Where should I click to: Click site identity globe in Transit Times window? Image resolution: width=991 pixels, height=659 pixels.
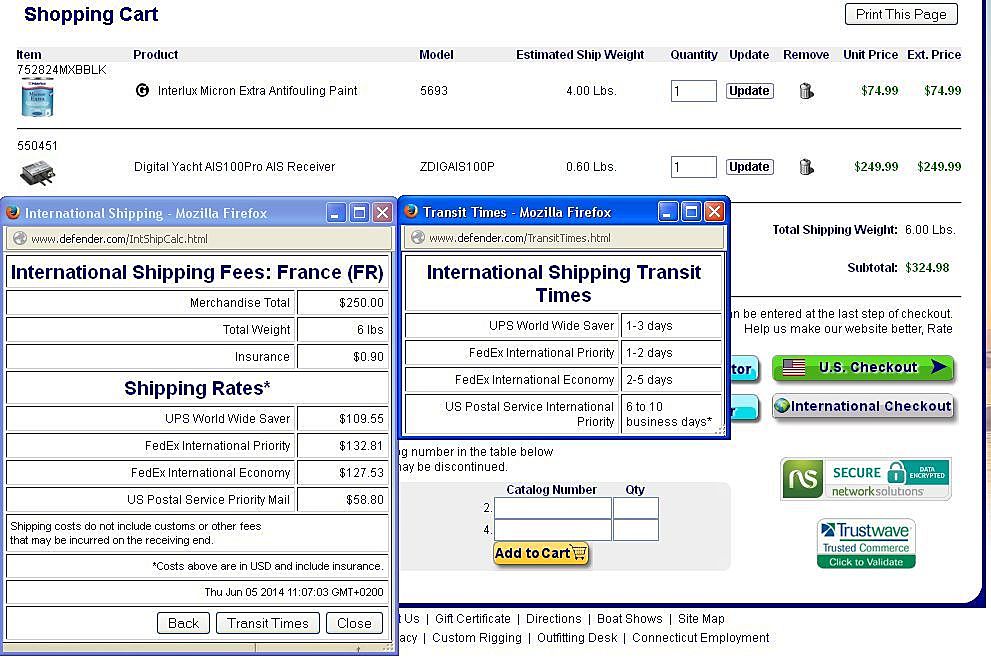[x=417, y=238]
